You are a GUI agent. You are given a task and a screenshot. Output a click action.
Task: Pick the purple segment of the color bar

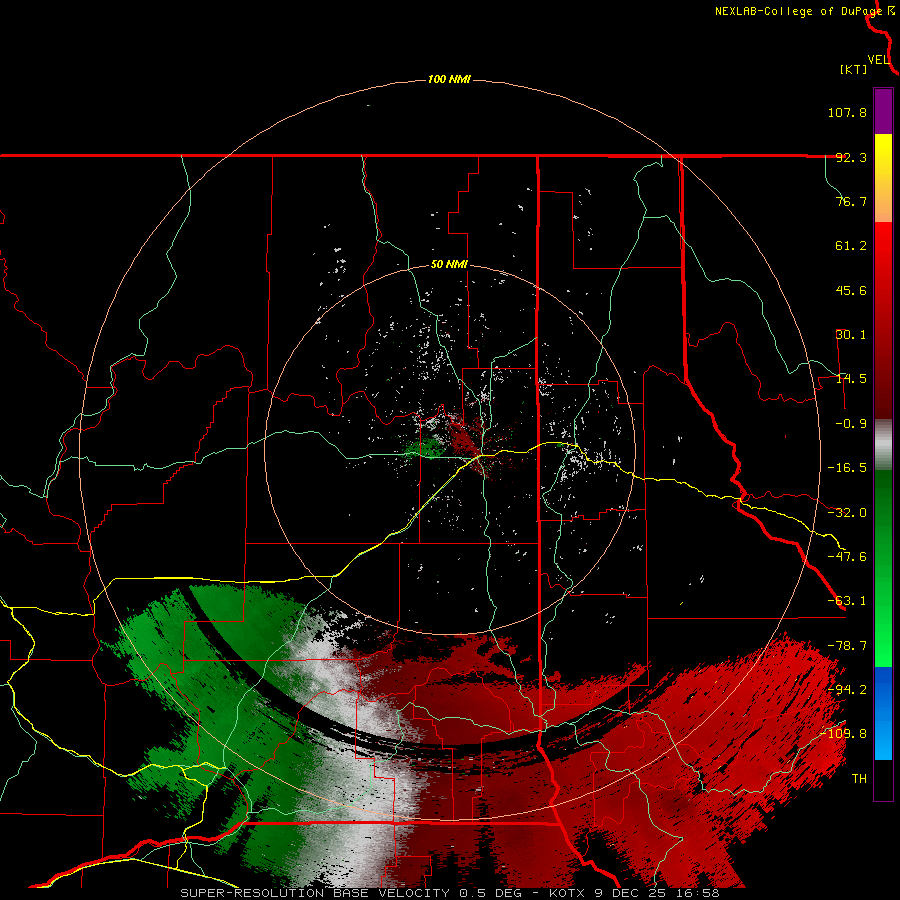[883, 111]
